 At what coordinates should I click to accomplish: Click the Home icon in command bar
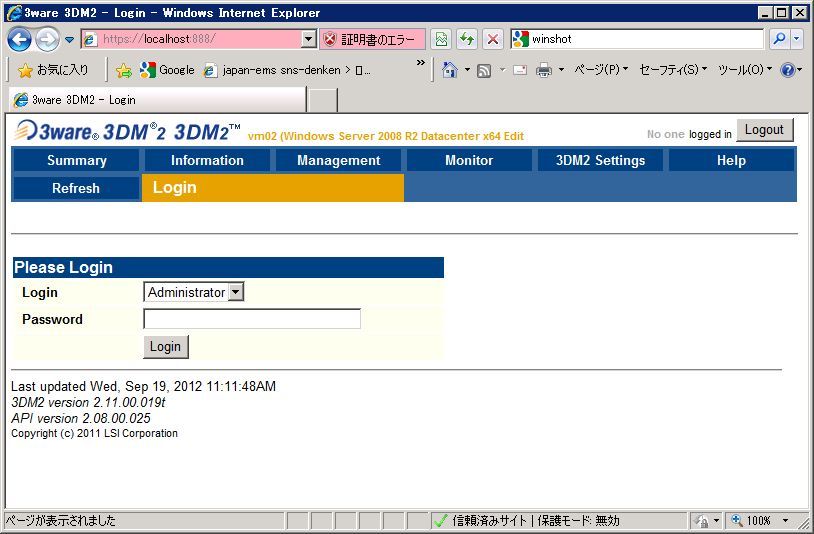pos(450,70)
